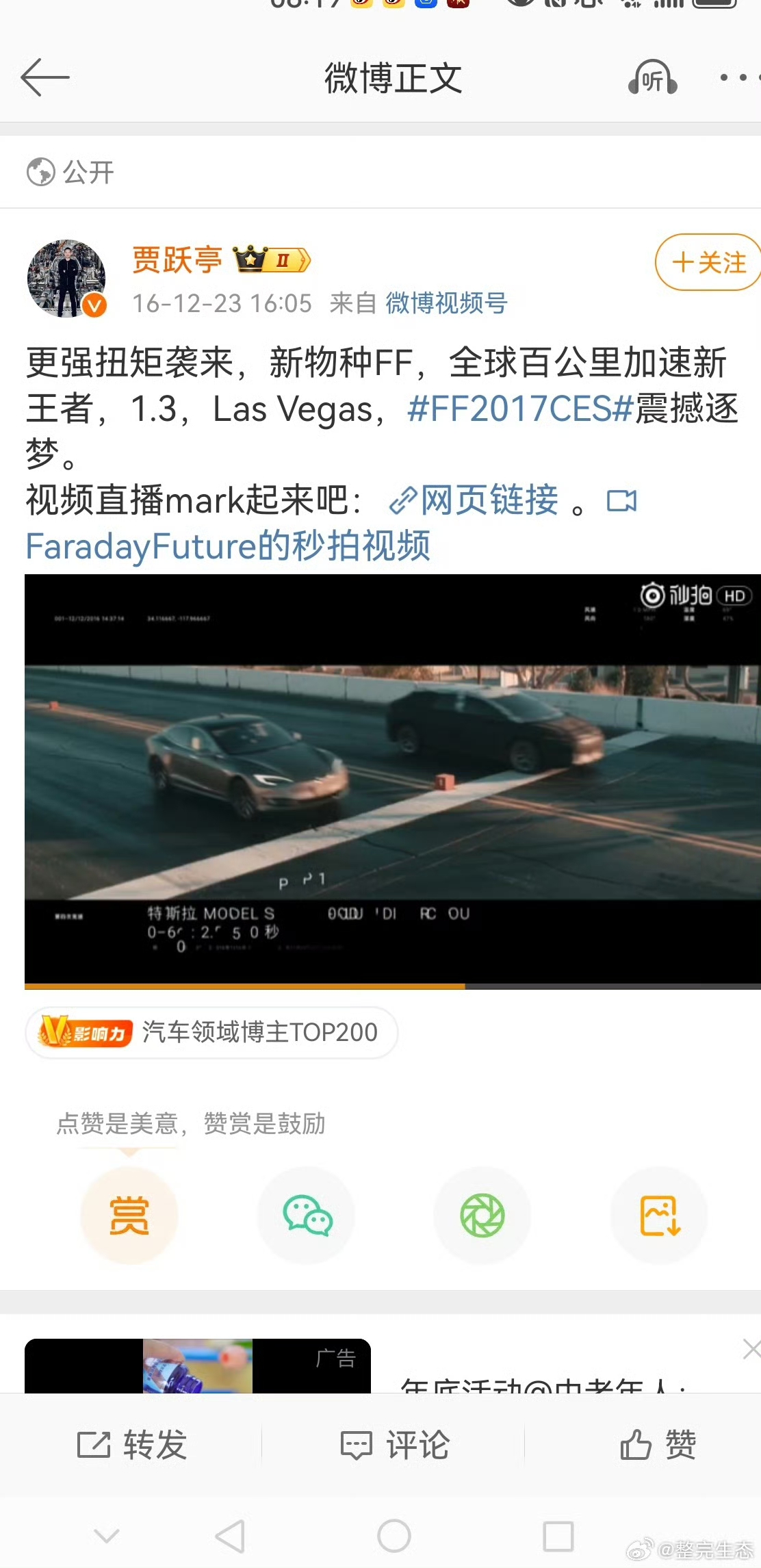Open 贾跃亭's profile avatar
Screen dimensions: 761x1568
pyautogui.click(x=67, y=279)
